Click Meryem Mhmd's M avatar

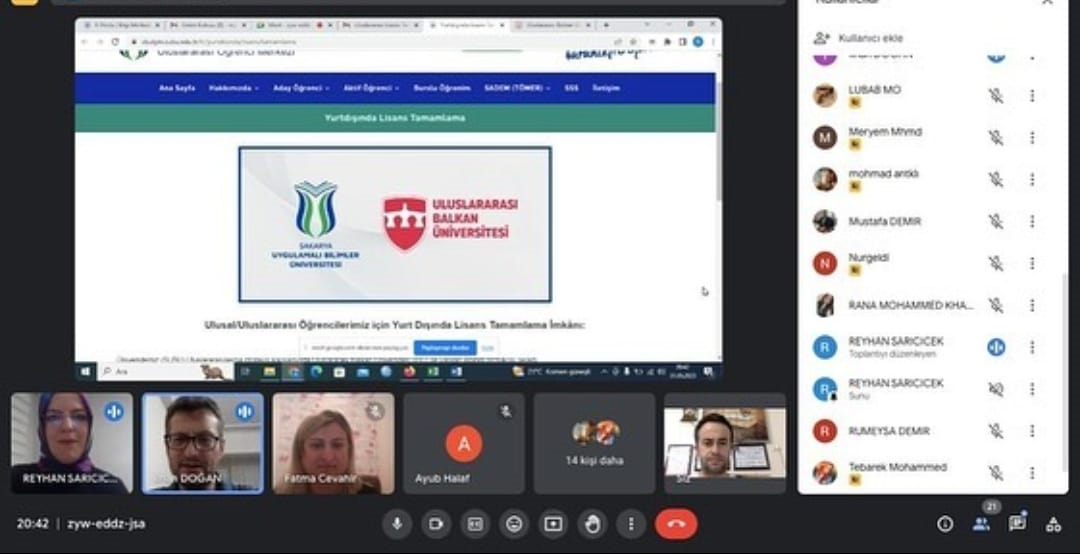(824, 137)
